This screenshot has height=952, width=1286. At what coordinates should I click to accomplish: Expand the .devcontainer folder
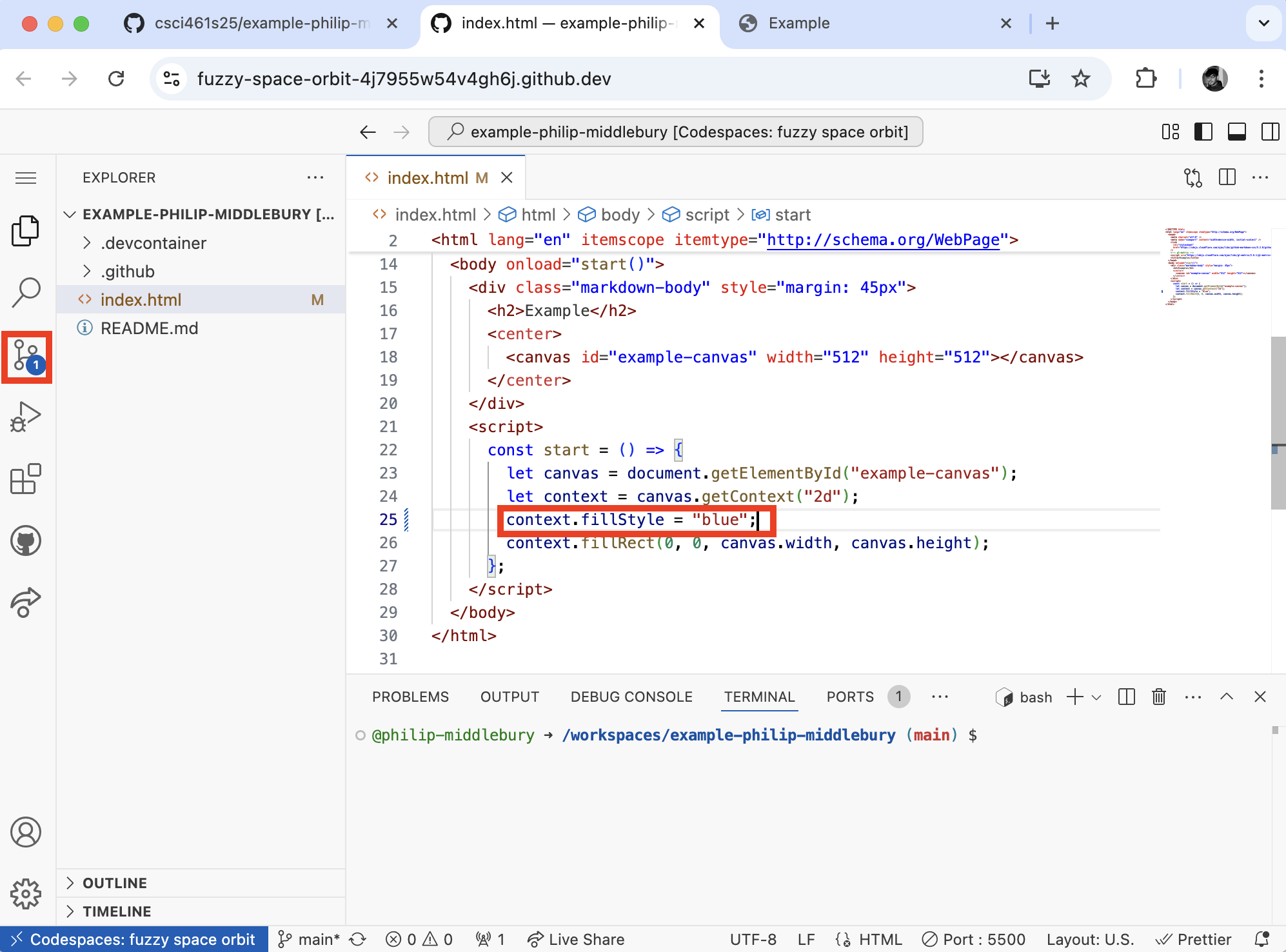201,243
